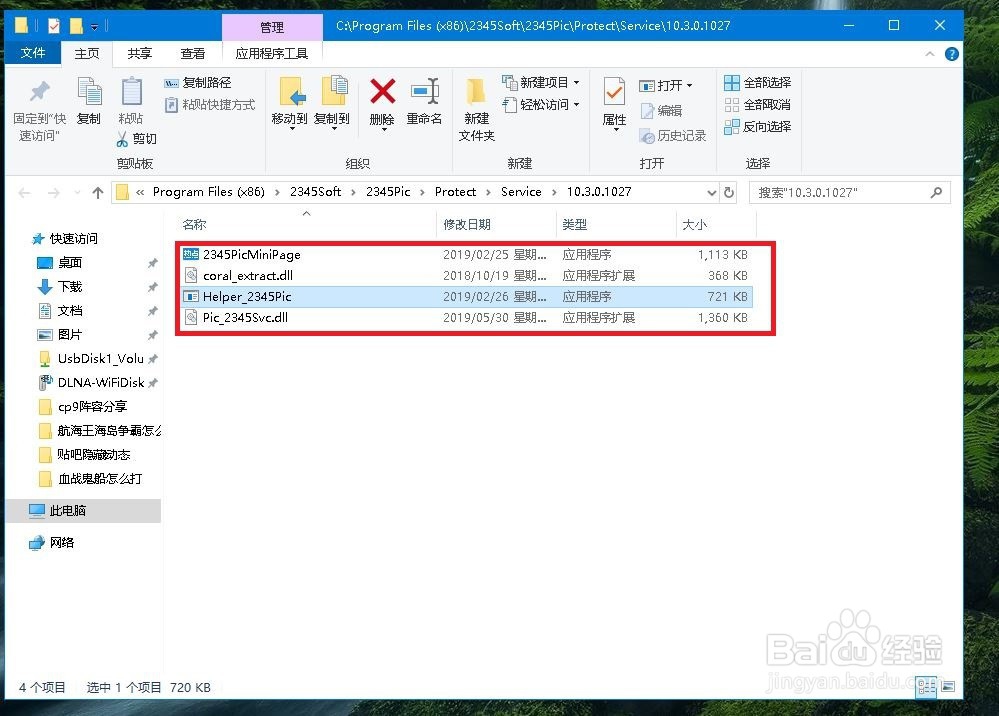
Task: Click the 粘贴 paste icon
Action: (131, 92)
